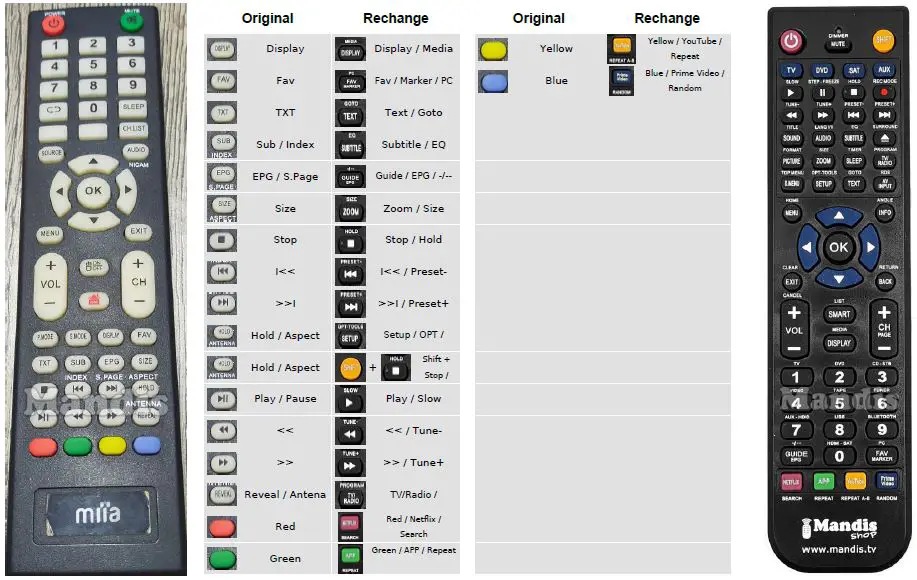Screen dimensions: 917x580
Task: Tap the orange SHIFT button
Action: (x=884, y=41)
